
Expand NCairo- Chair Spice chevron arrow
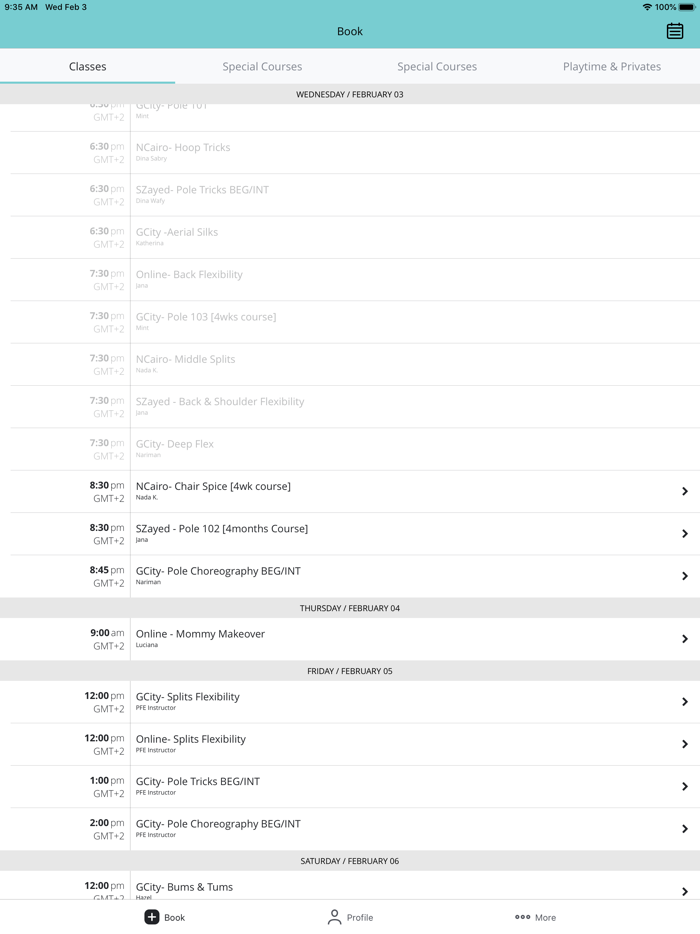(685, 491)
